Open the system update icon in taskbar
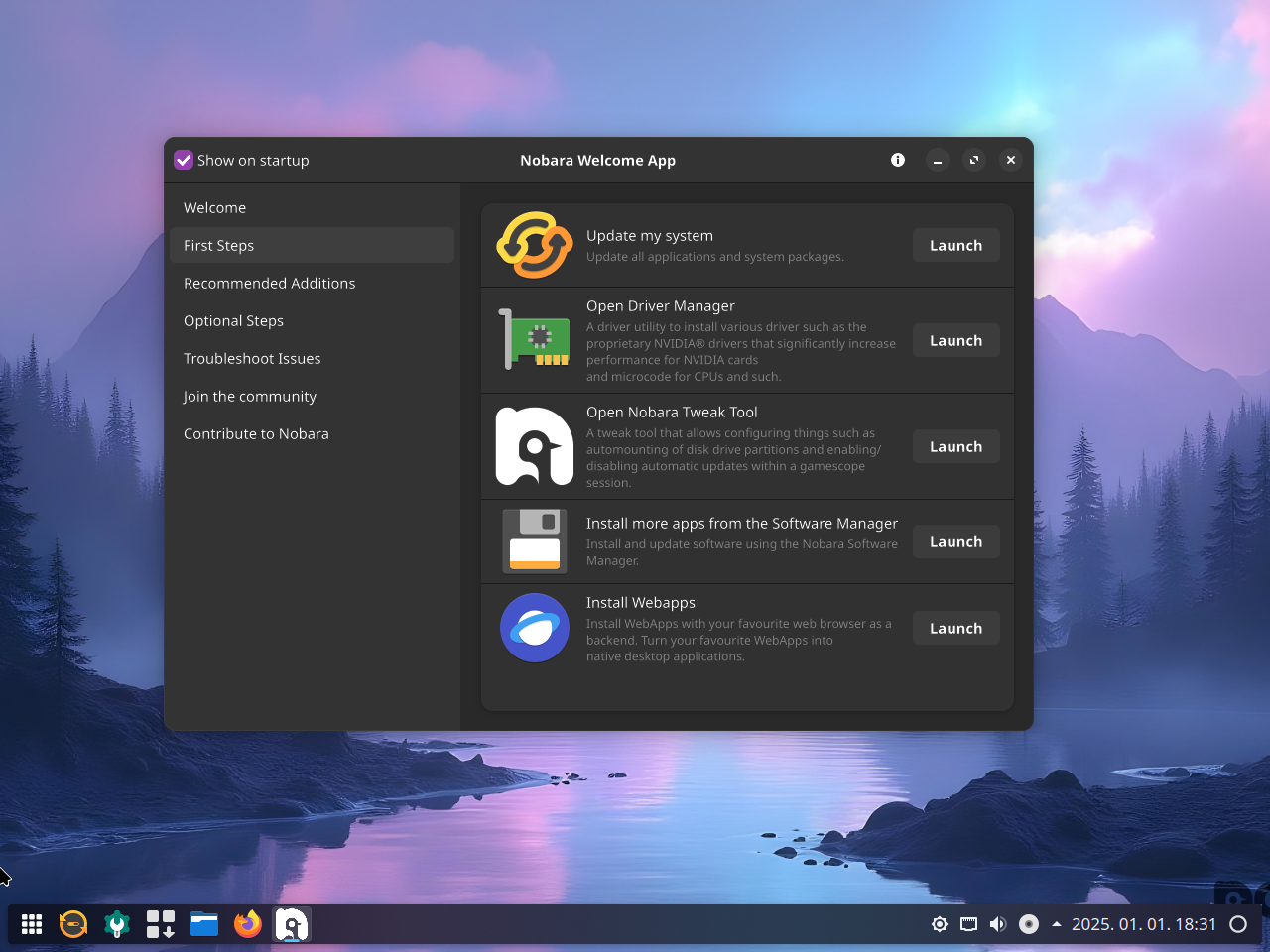Image resolution: width=1270 pixels, height=952 pixels. (73, 924)
